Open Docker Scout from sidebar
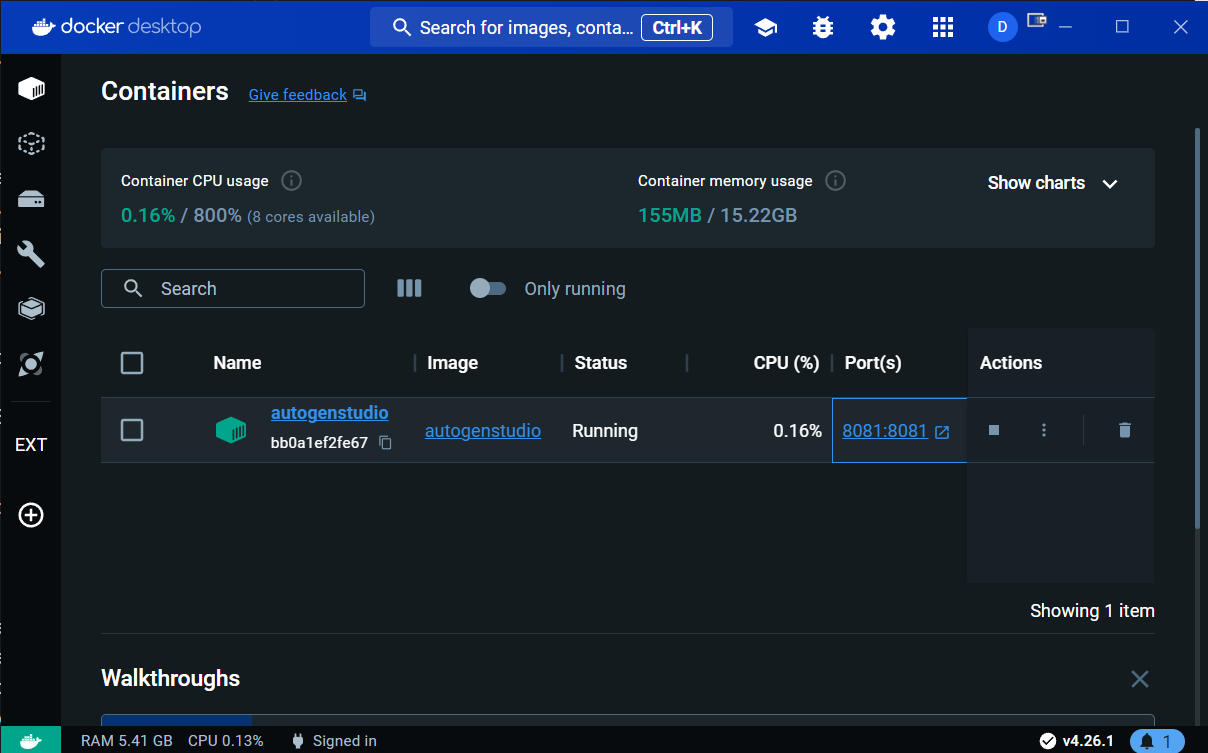 click(x=31, y=364)
